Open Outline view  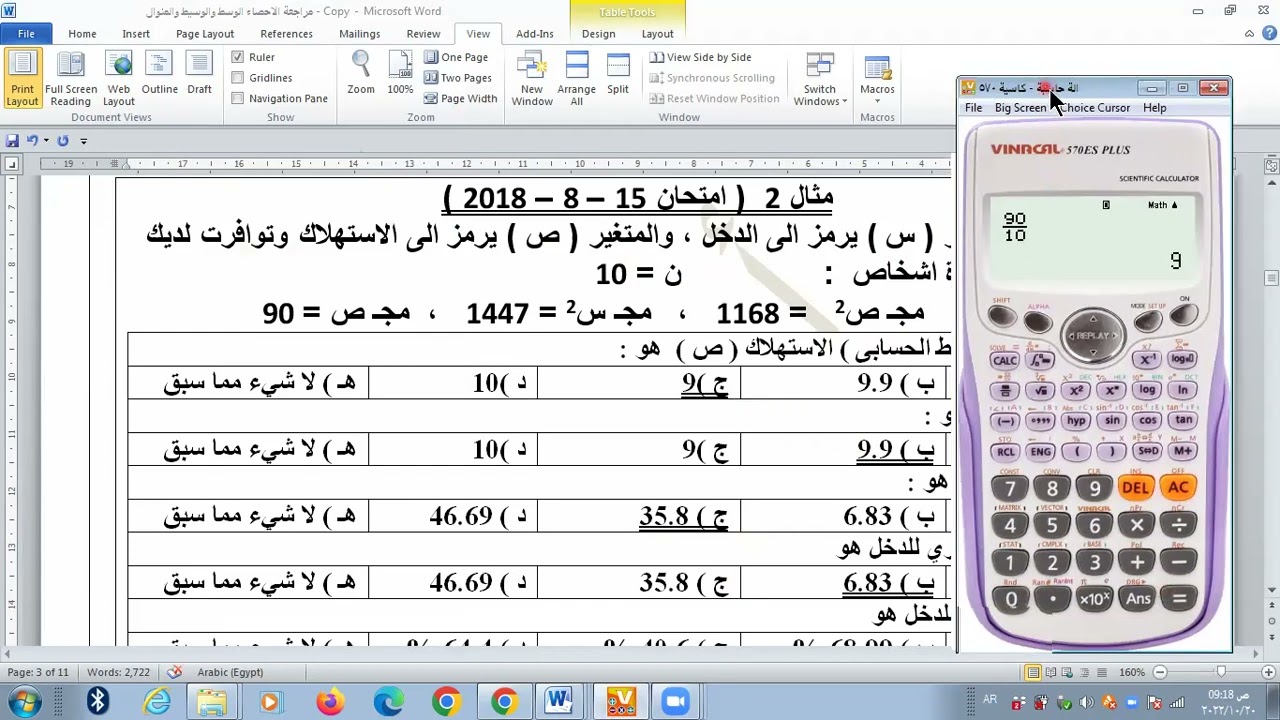(159, 73)
